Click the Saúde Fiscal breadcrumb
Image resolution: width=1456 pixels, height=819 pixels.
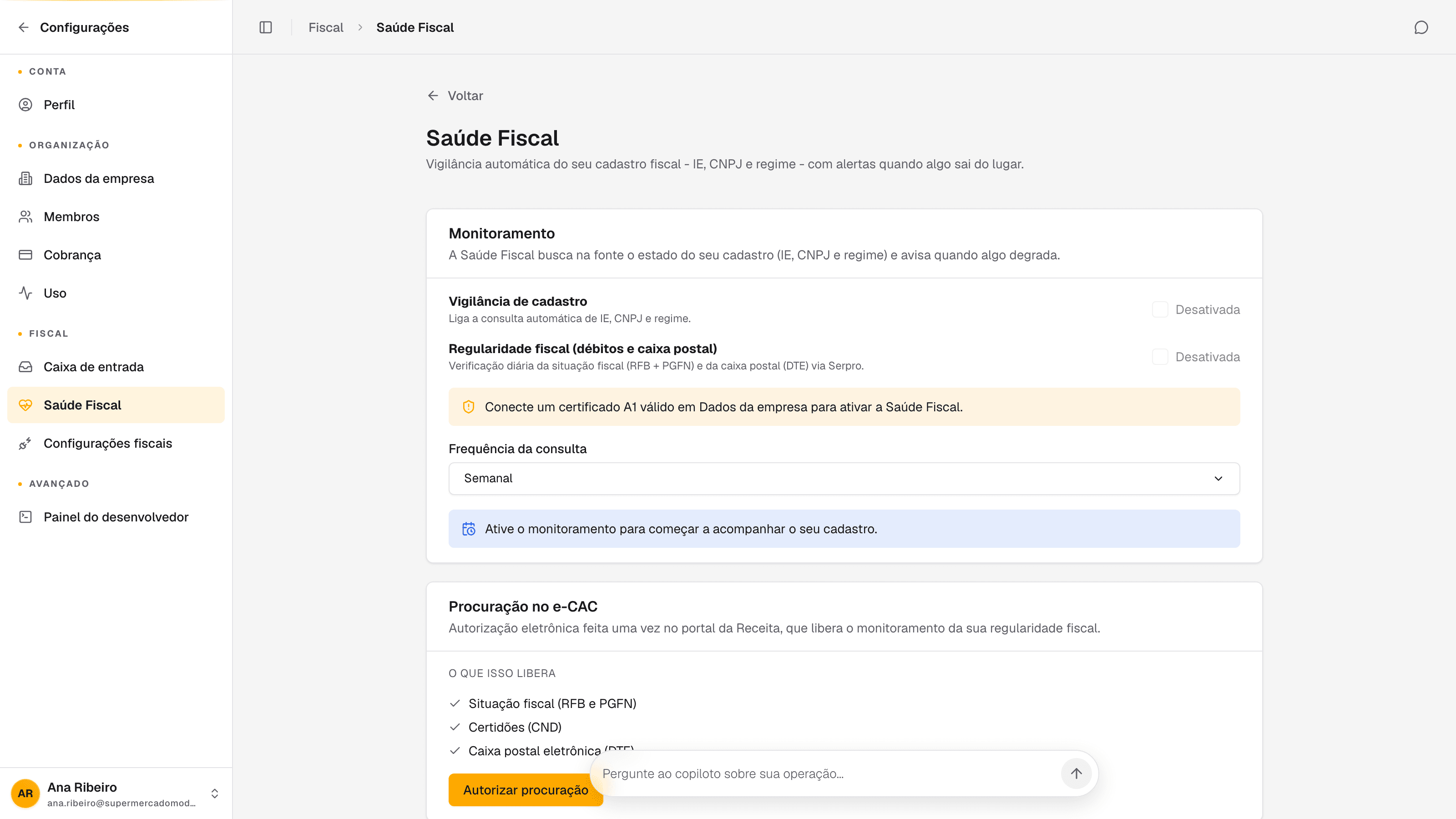[x=415, y=27]
